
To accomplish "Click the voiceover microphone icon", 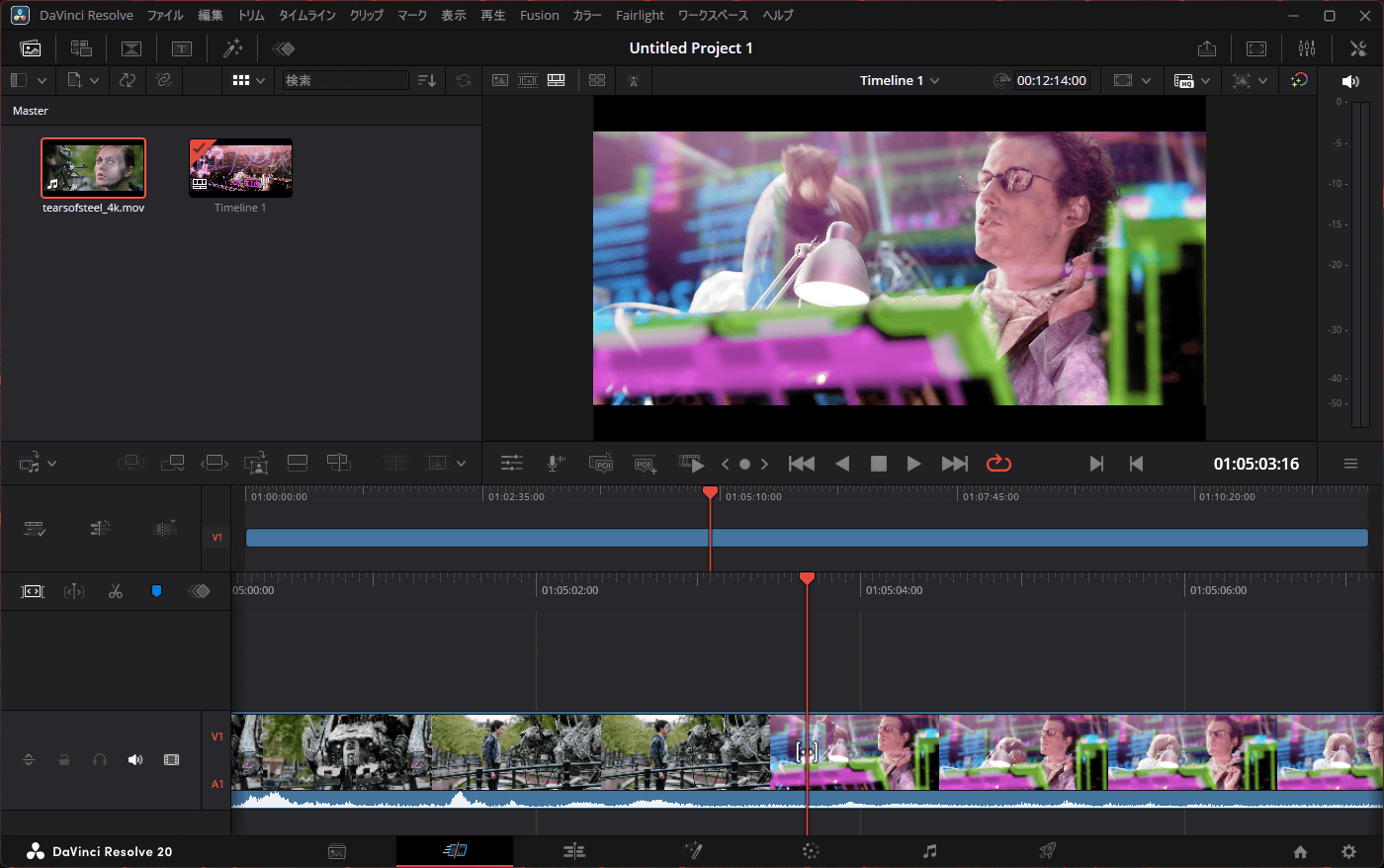I will tap(556, 464).
